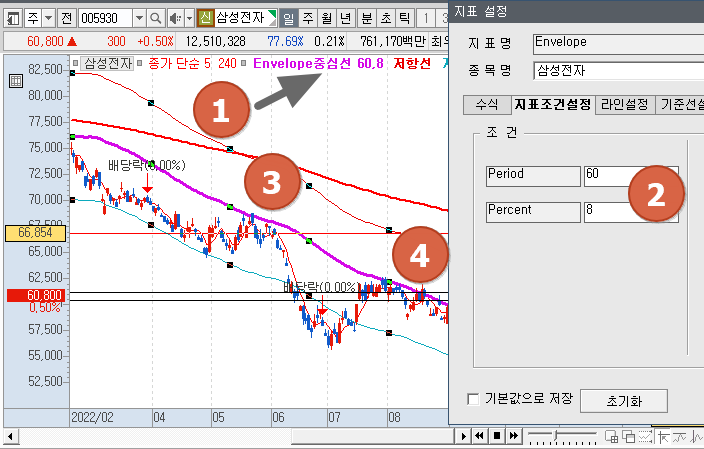The height and width of the screenshot is (449, 704).
Task: Click the horizontal wave line icon
Action: point(680,436)
